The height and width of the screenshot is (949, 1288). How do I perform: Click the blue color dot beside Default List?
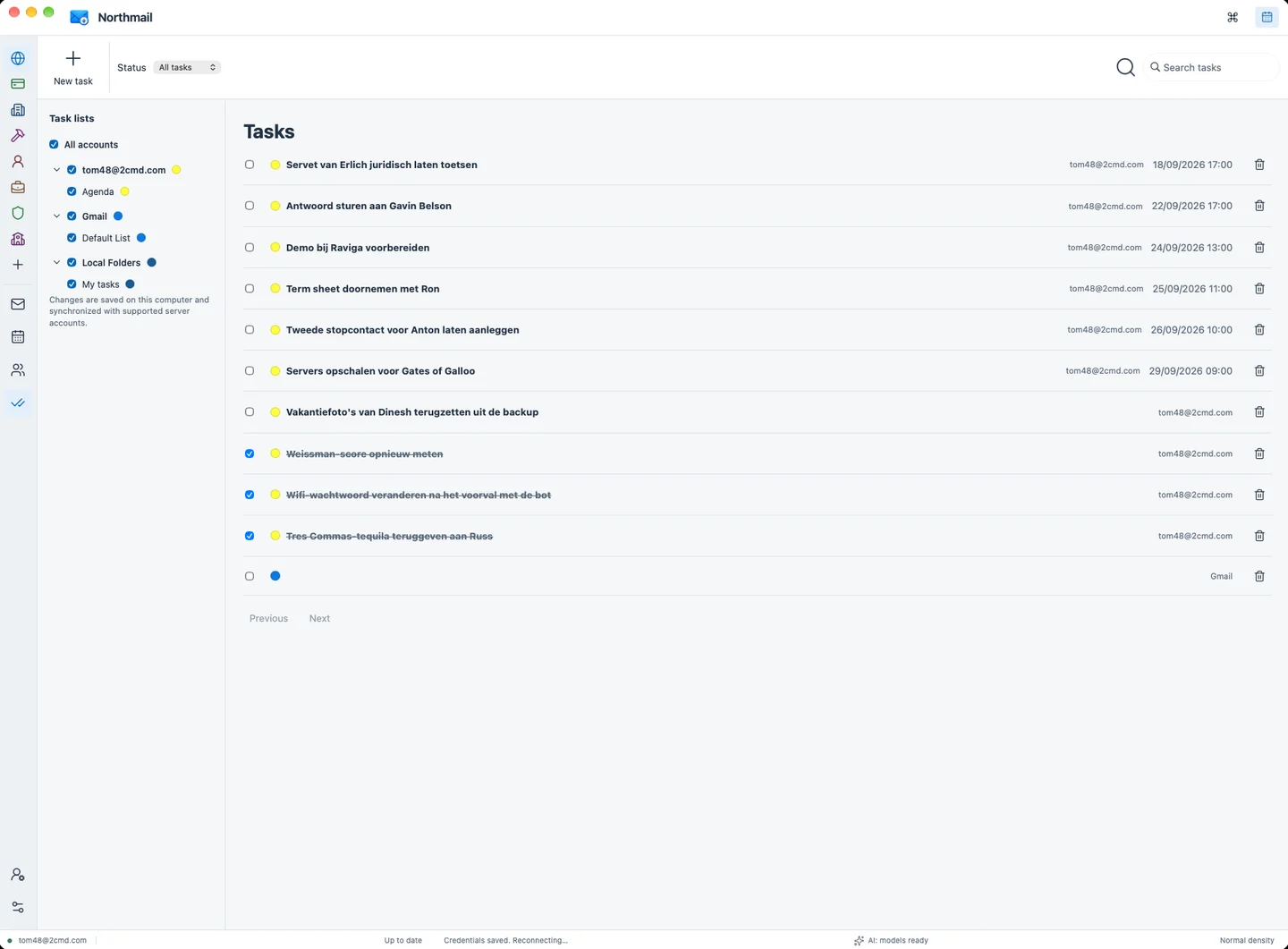point(140,238)
